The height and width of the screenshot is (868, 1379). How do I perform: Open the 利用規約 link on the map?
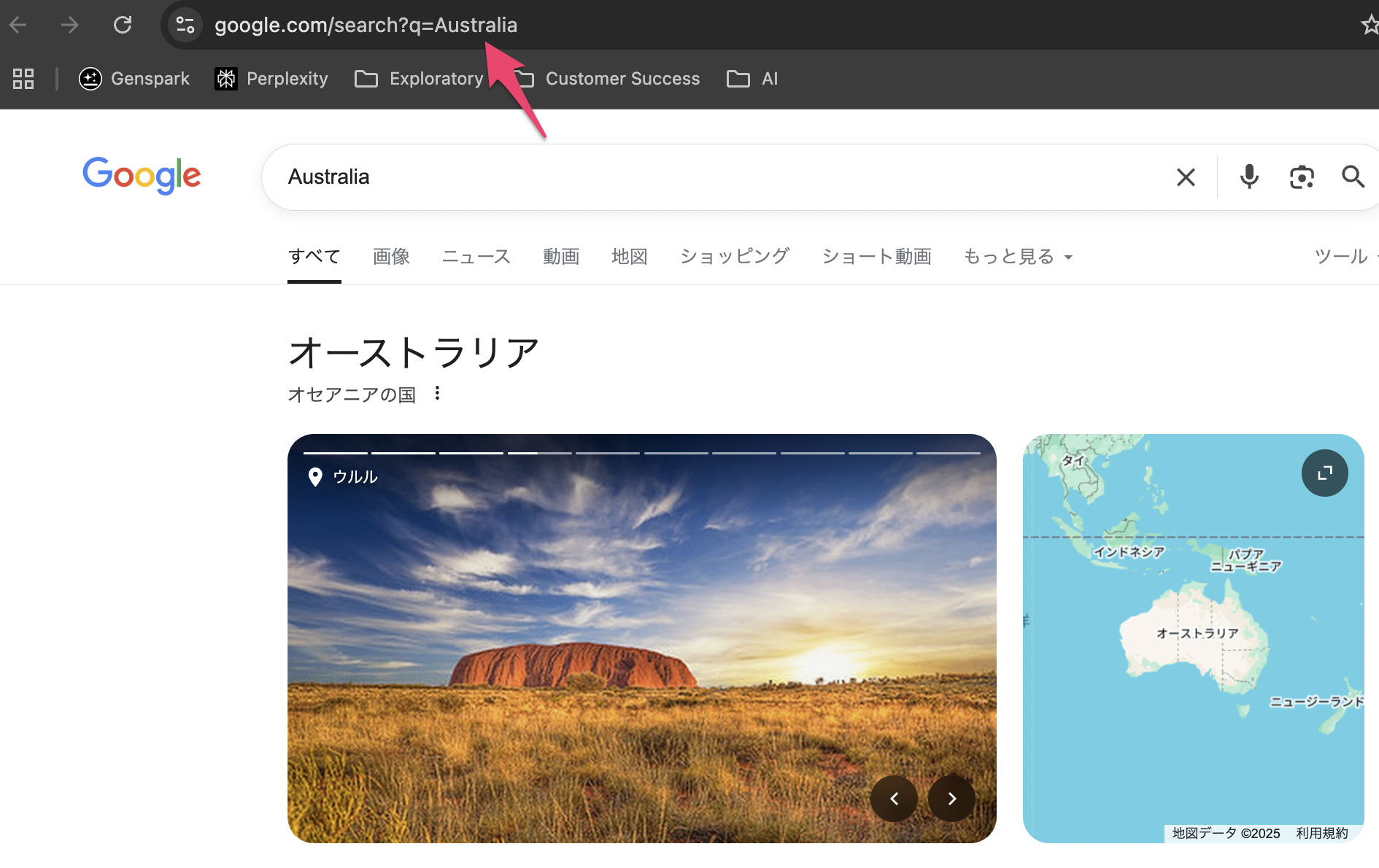1322,834
